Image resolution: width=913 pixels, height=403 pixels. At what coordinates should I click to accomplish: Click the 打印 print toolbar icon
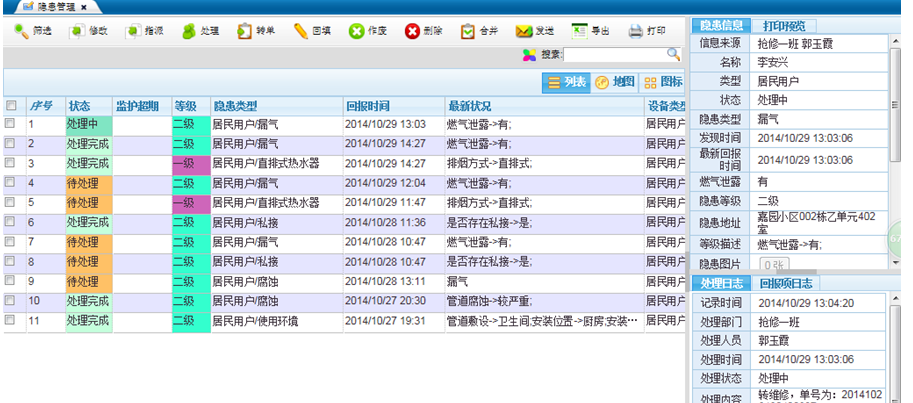(636, 31)
